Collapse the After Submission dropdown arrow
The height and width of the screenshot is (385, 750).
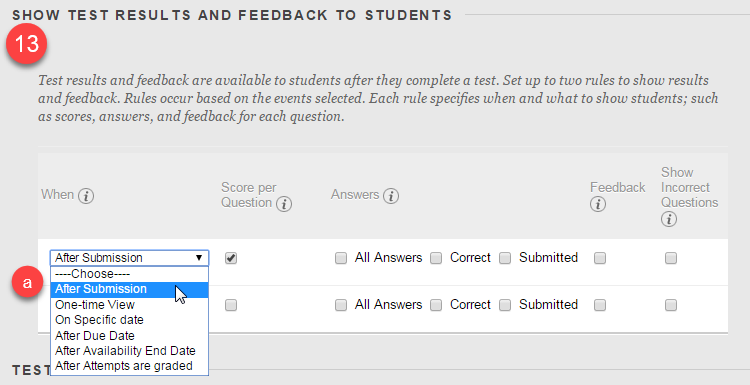click(x=199, y=258)
